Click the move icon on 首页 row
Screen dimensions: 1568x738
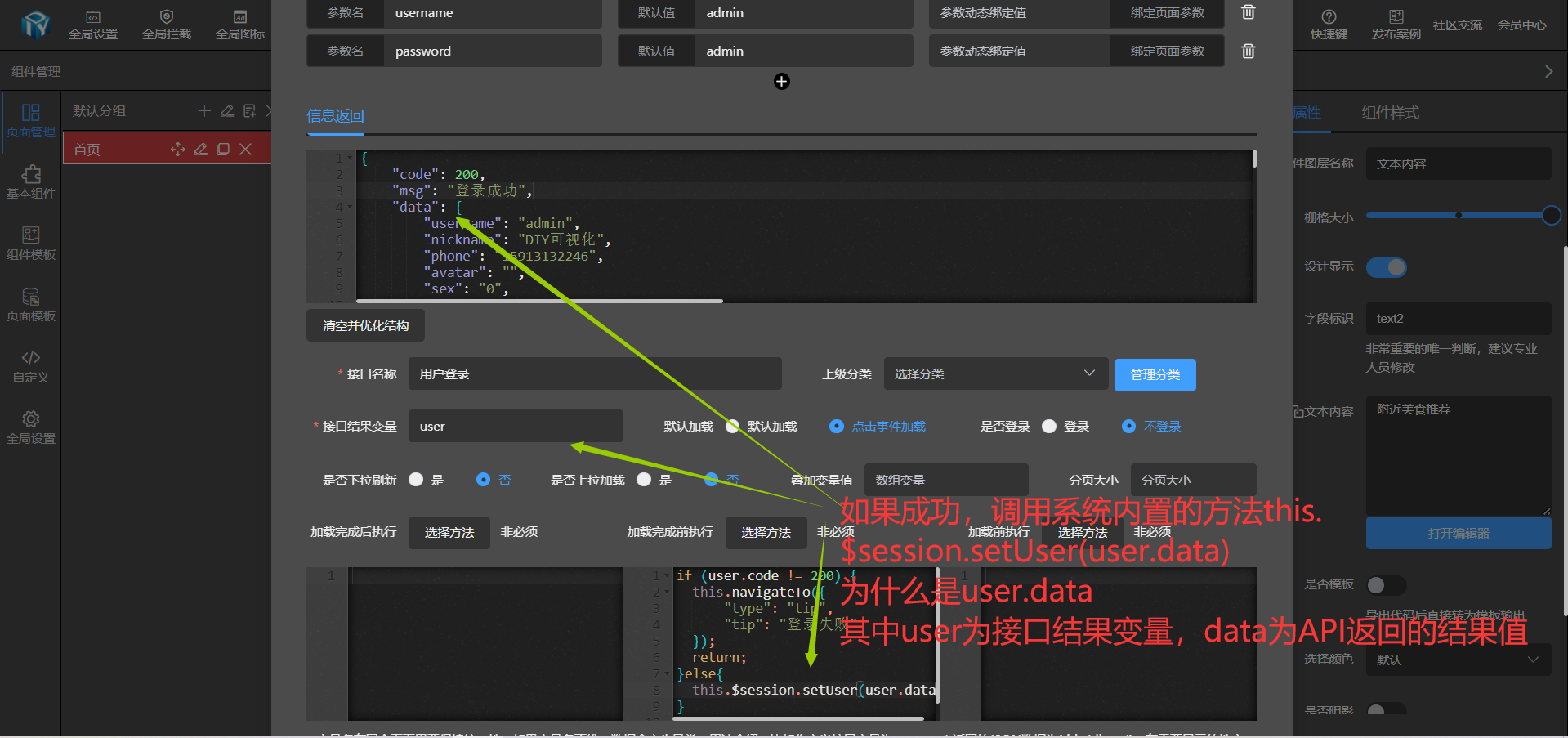177,149
